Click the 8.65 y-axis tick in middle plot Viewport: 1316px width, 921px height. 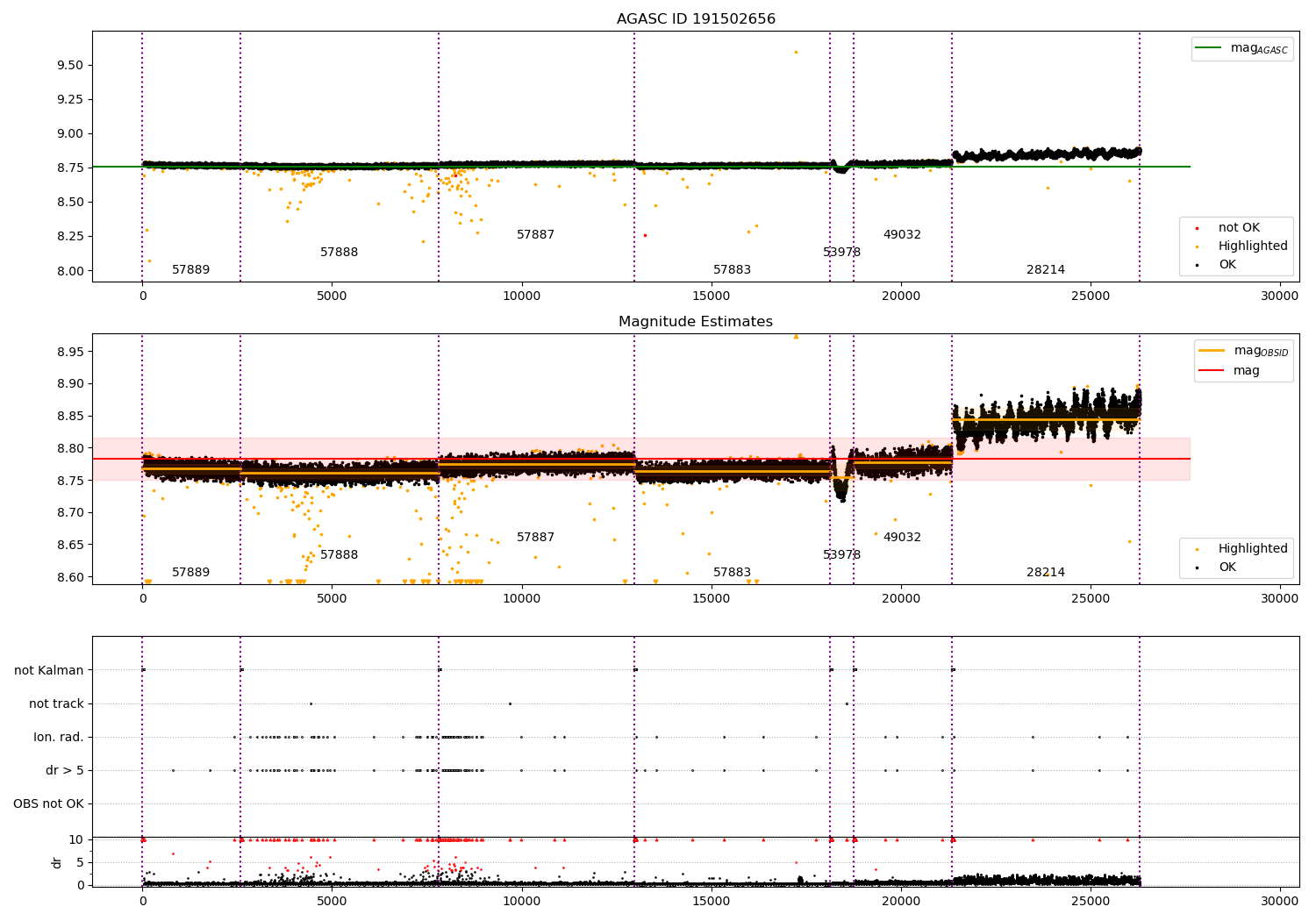click(x=70, y=546)
